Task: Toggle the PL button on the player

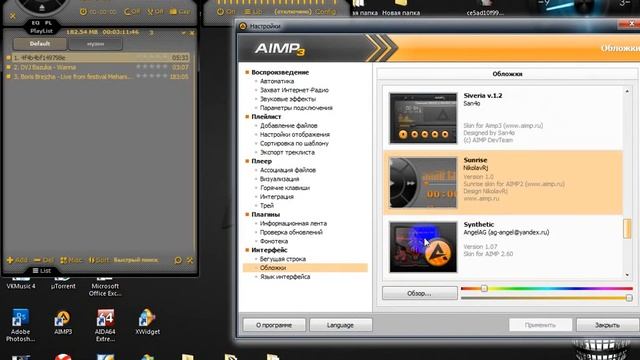Action: pos(48,23)
